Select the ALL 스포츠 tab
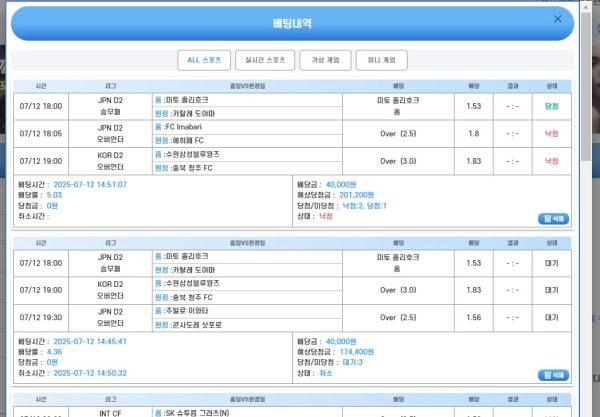 [x=204, y=60]
